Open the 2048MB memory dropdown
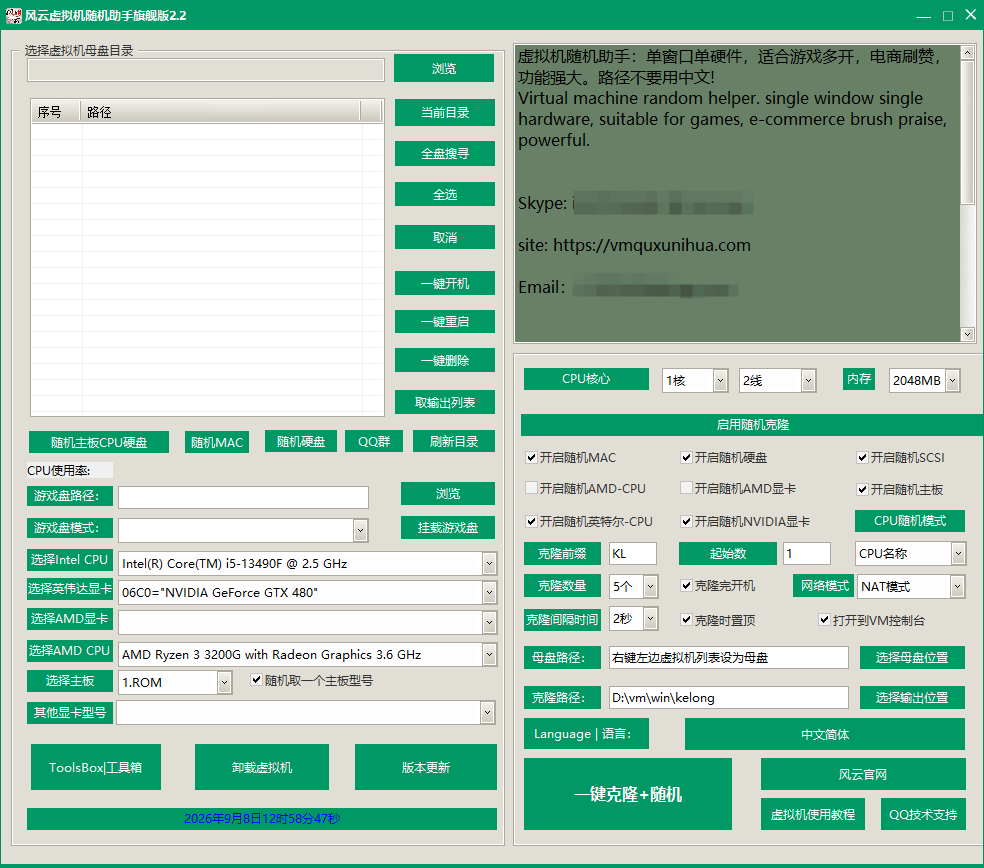The height and width of the screenshot is (868, 984). [x=953, y=380]
